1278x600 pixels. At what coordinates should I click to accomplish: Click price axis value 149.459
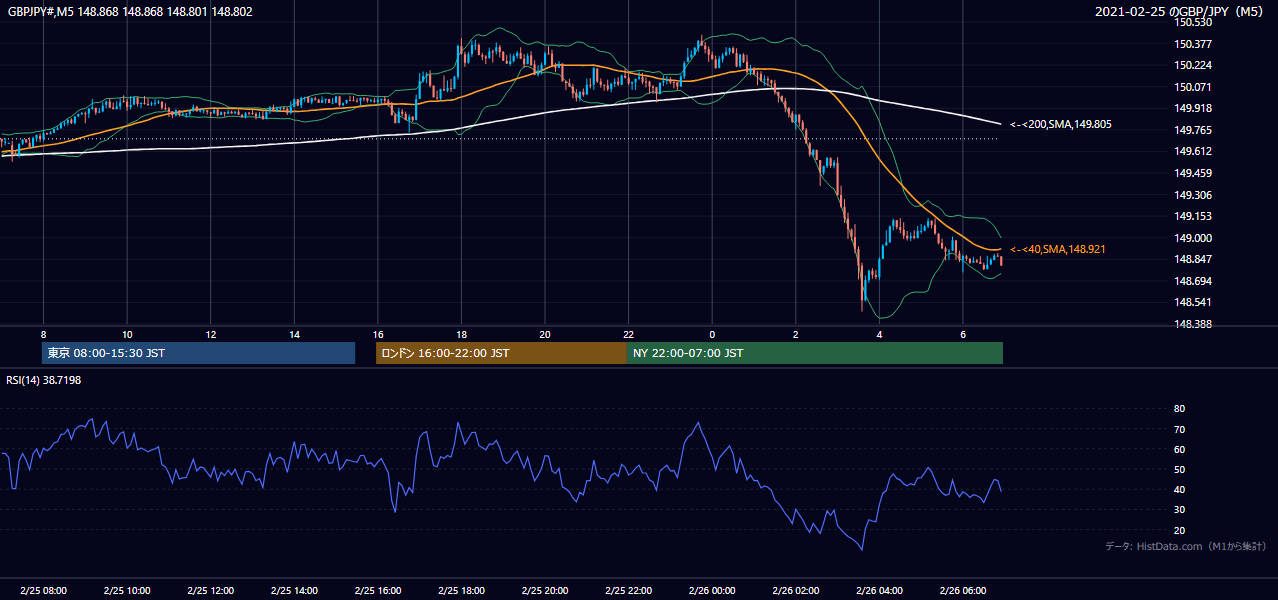tap(1193, 173)
